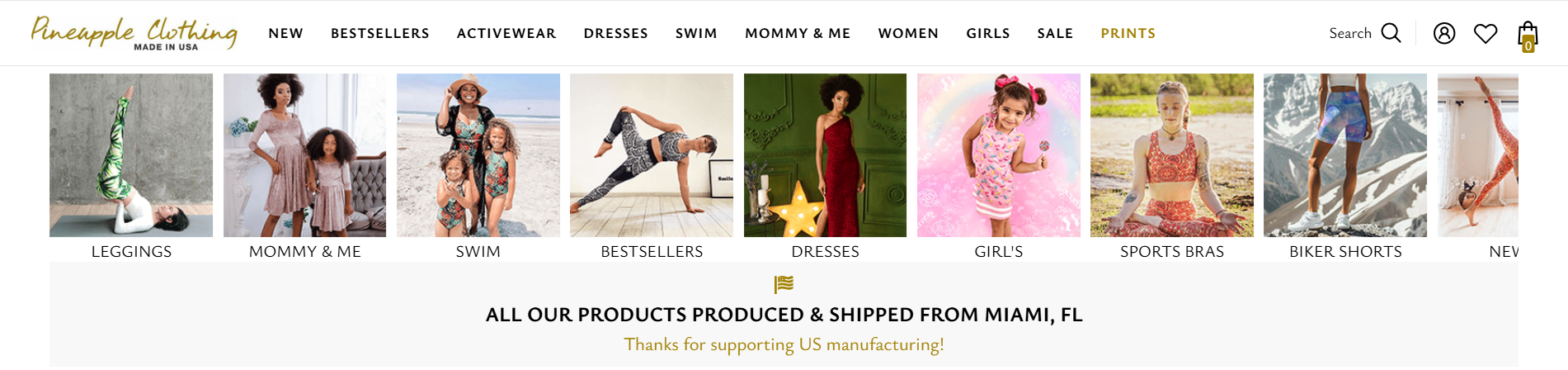Choose the Girl's category picture

click(x=999, y=155)
